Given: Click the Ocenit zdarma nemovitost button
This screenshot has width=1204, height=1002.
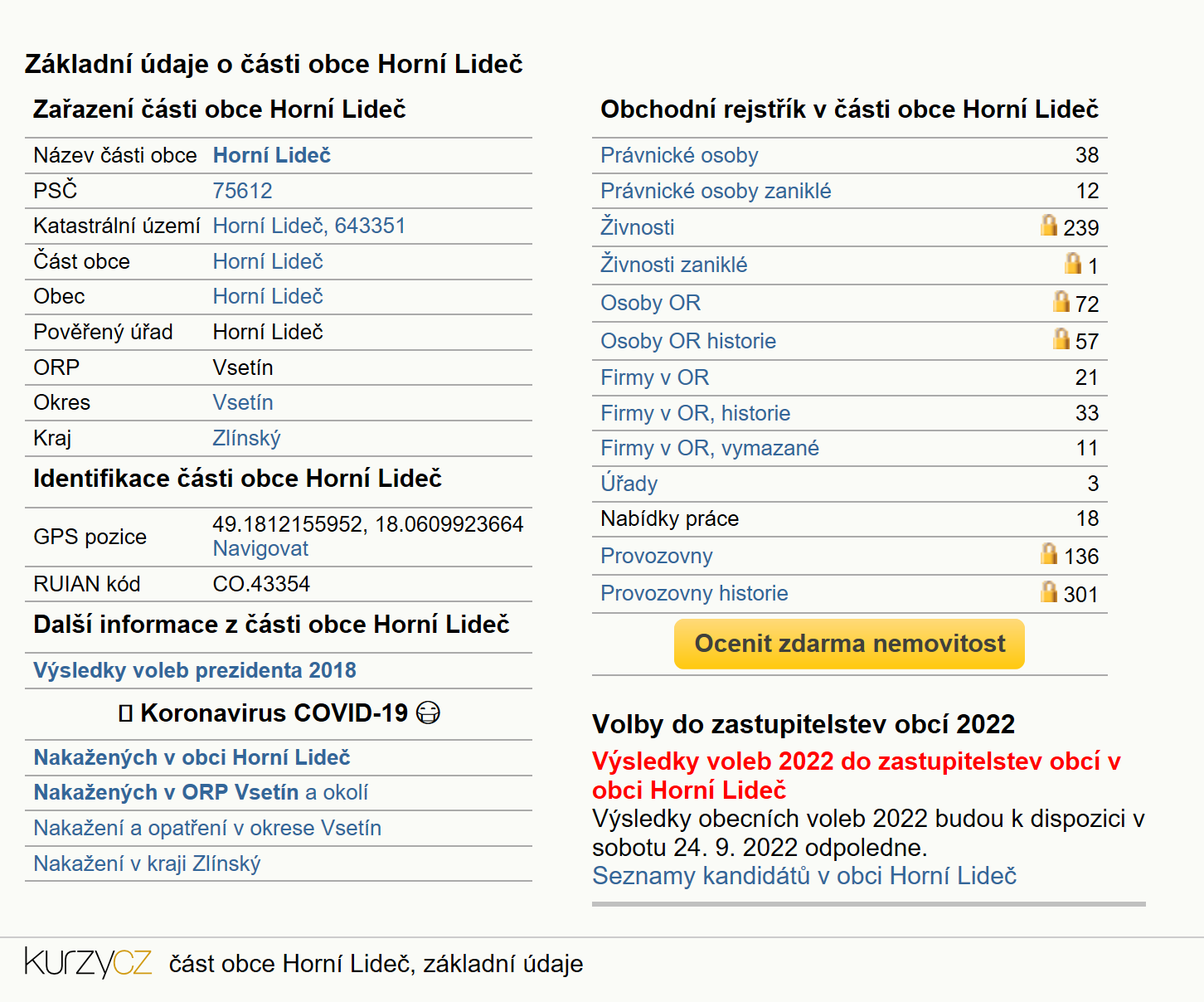Looking at the screenshot, I should pyautogui.click(x=849, y=644).
